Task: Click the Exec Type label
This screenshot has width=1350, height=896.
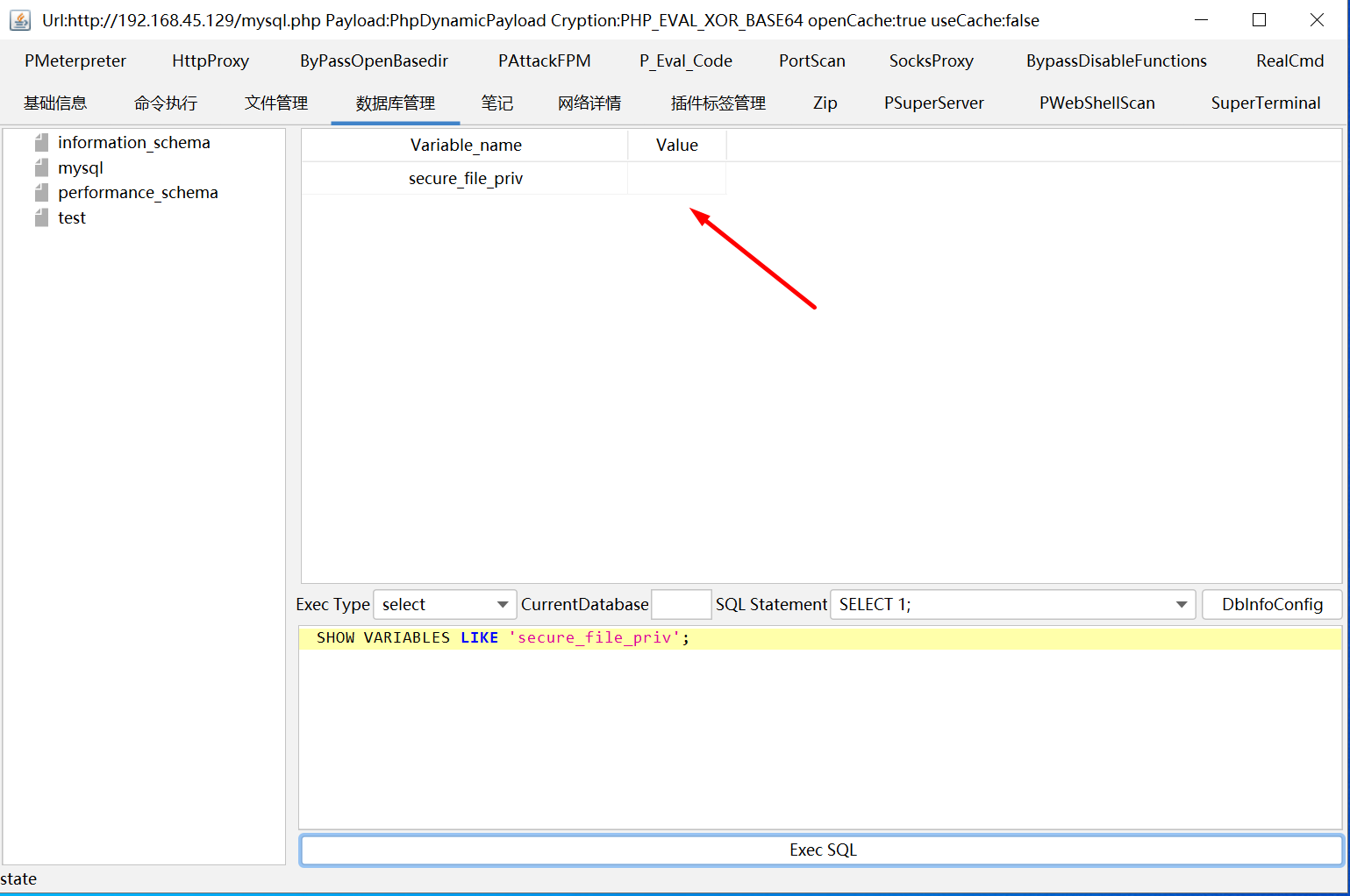Action: click(x=332, y=604)
